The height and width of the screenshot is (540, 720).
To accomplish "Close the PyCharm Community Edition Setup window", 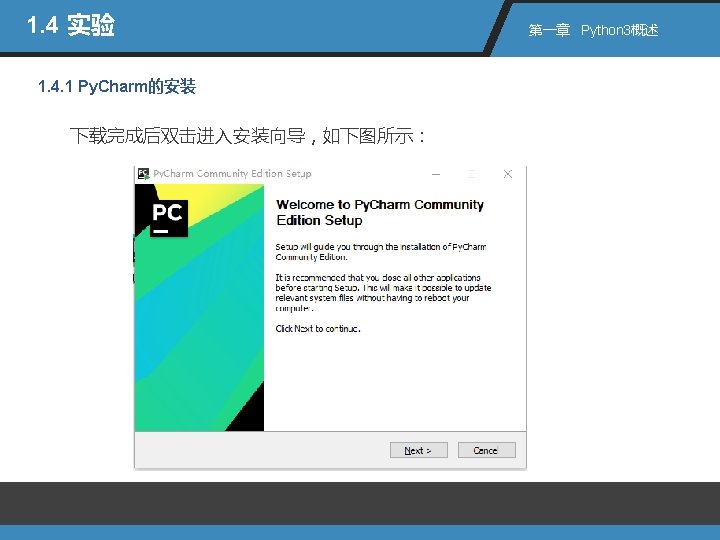I will point(507,174).
